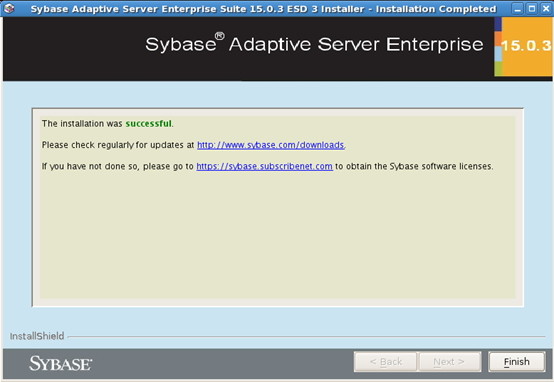Image resolution: width=554 pixels, height=382 pixels.
Task: Click the Finish button
Action: click(517, 362)
